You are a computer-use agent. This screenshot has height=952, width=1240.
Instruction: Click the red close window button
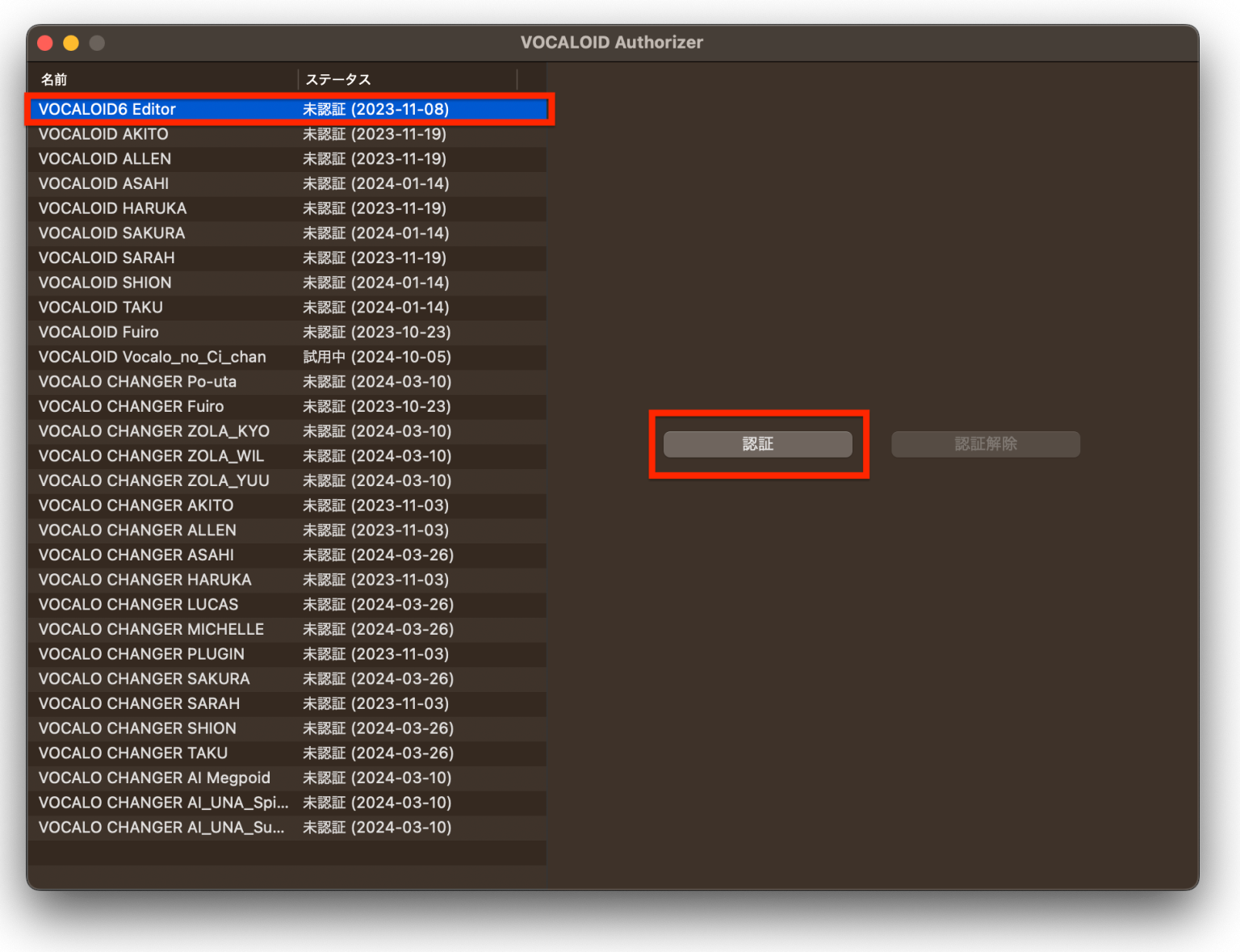click(x=45, y=43)
